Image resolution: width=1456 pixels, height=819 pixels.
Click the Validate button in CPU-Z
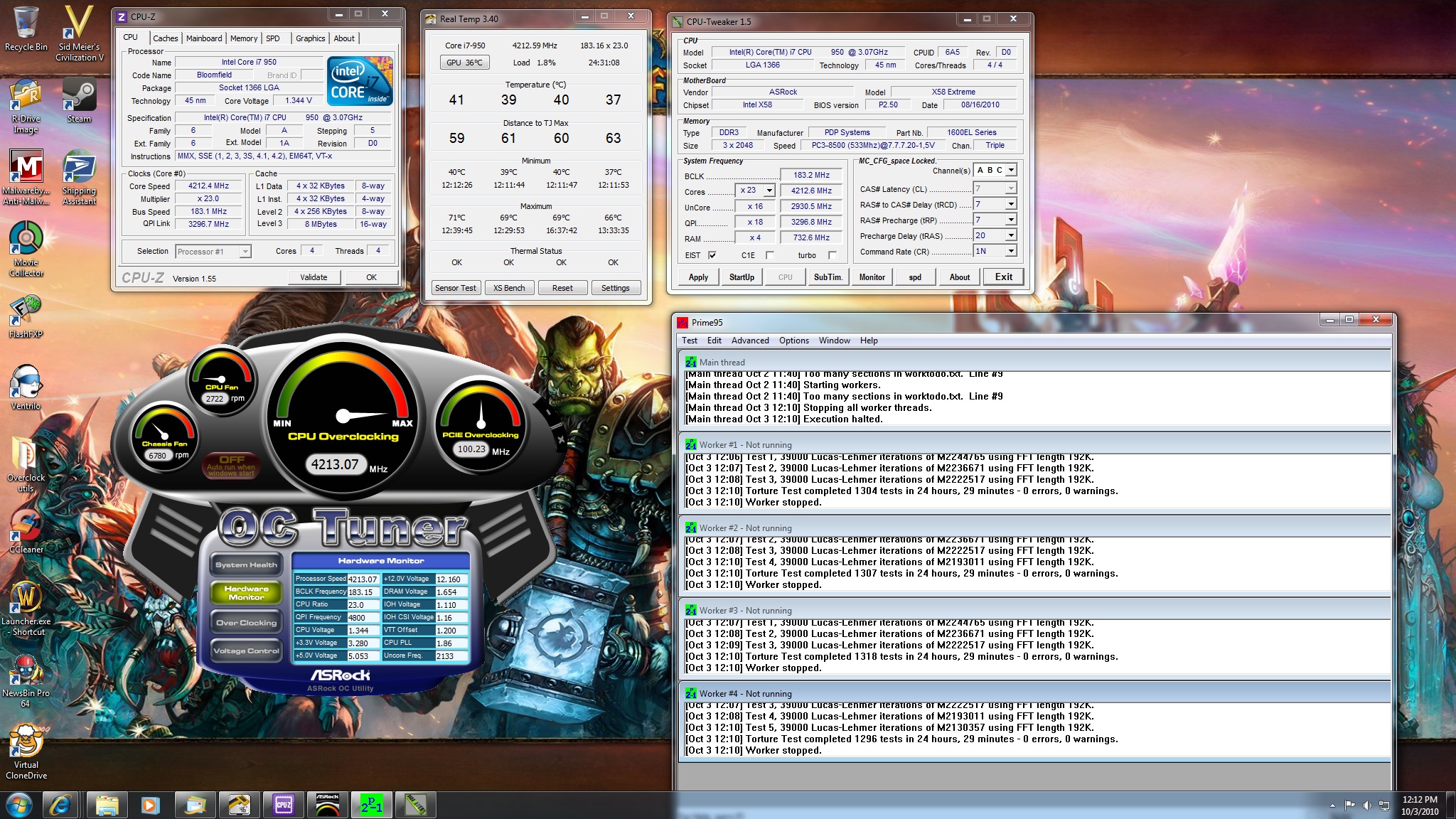click(314, 277)
